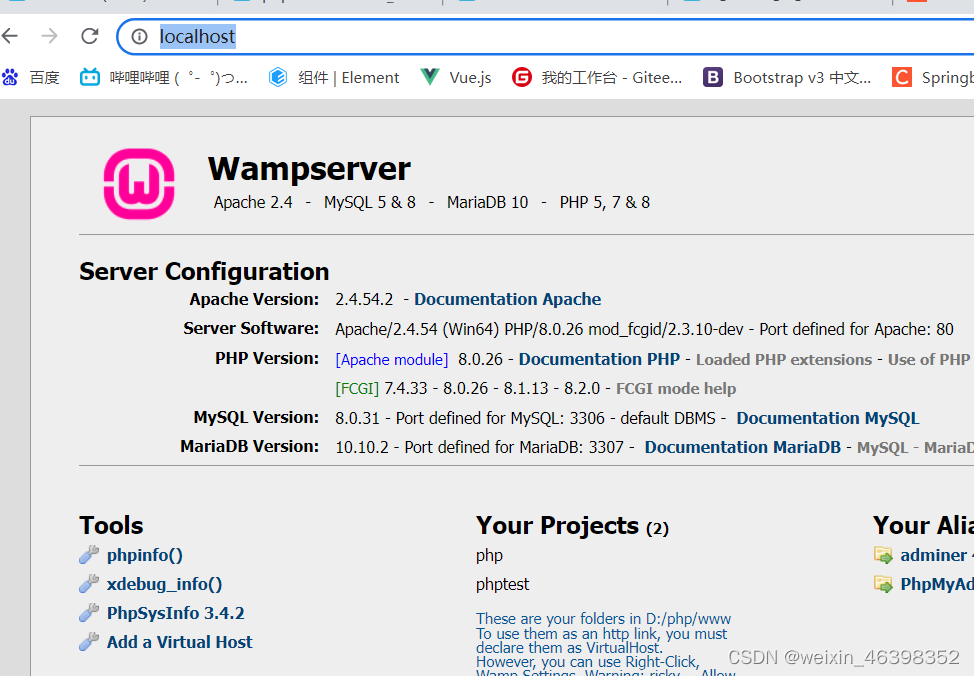The height and width of the screenshot is (676, 974).
Task: Open the xdebug_info() tool link
Action: pyautogui.click(x=165, y=585)
